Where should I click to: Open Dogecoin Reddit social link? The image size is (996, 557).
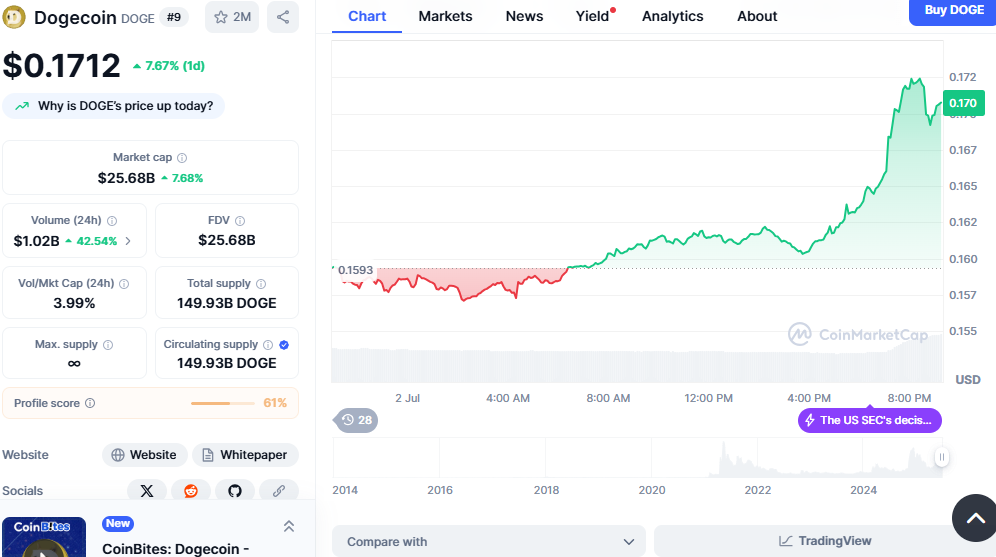pos(191,490)
